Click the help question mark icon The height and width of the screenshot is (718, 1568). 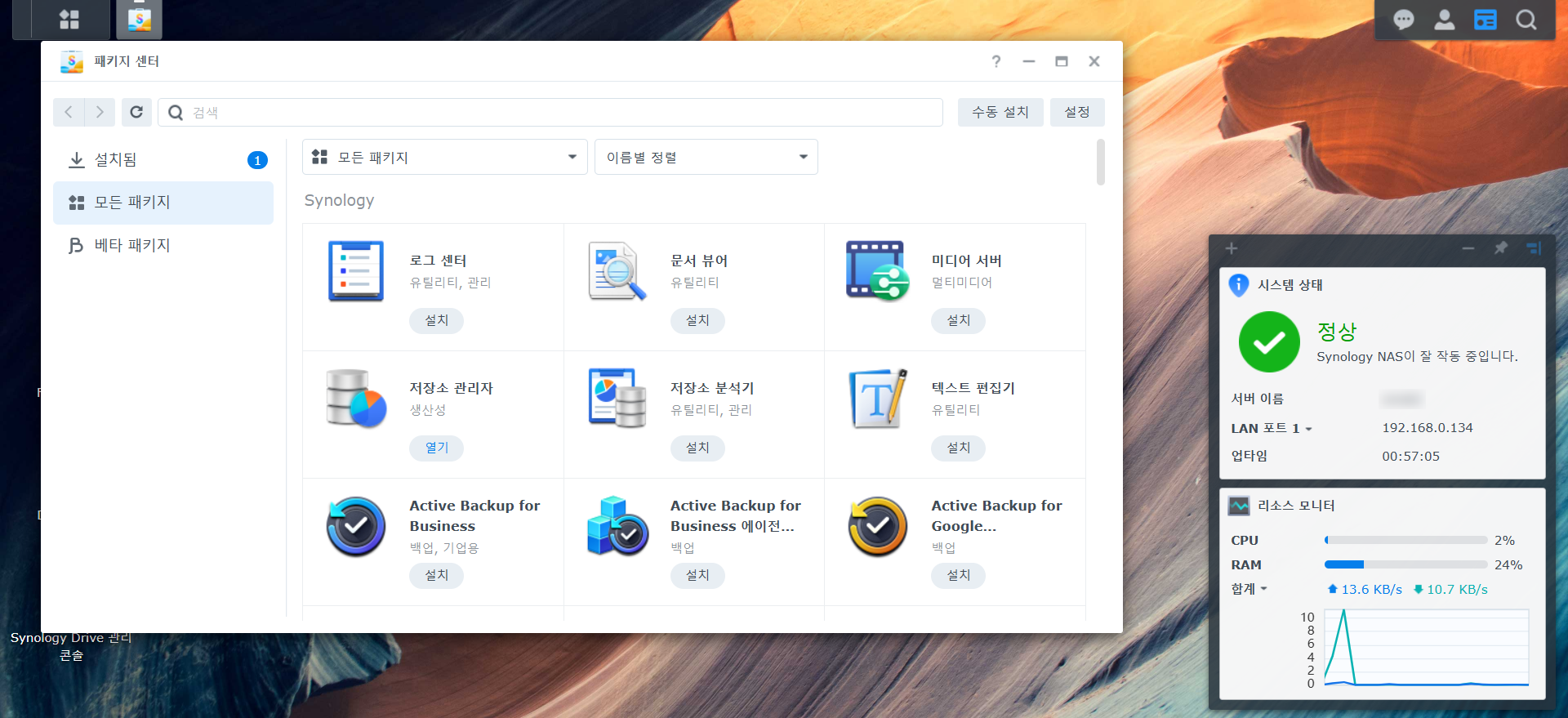(x=996, y=61)
